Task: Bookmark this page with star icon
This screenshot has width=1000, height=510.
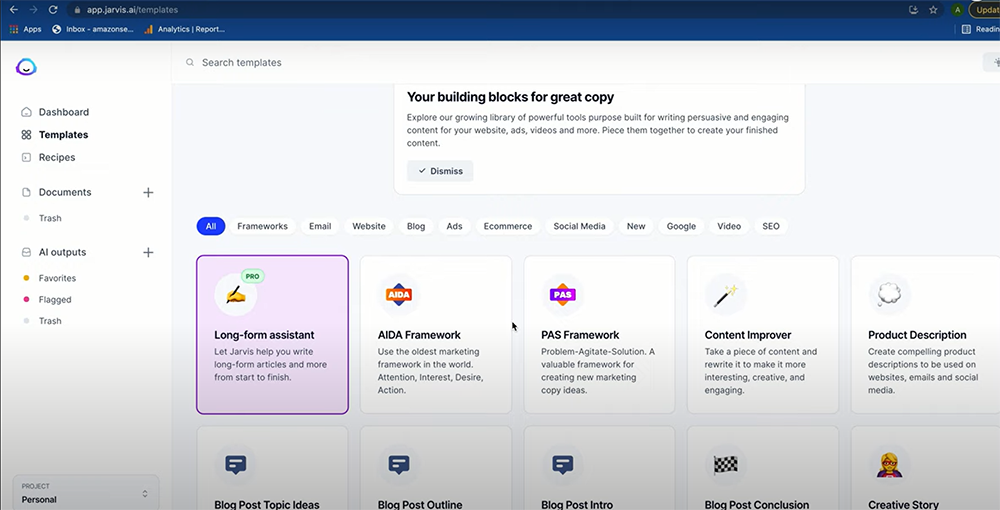Action: (x=933, y=10)
